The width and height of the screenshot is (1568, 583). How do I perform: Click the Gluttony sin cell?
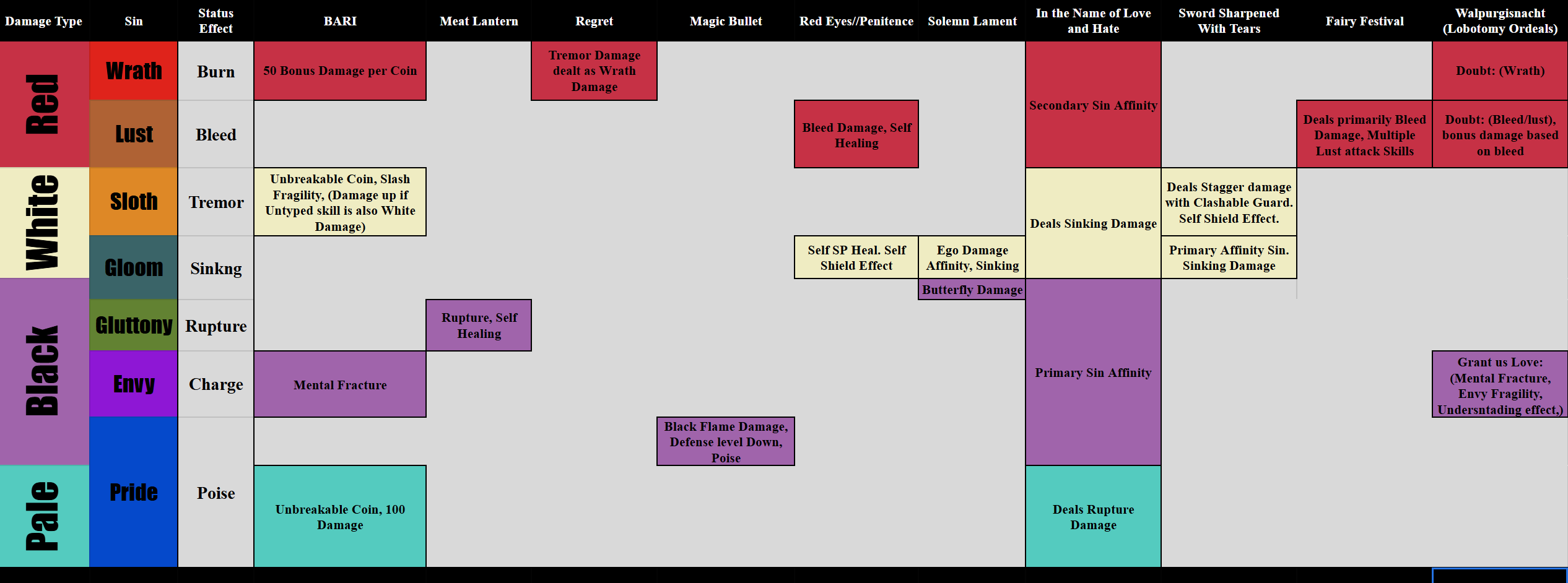pyautogui.click(x=133, y=325)
